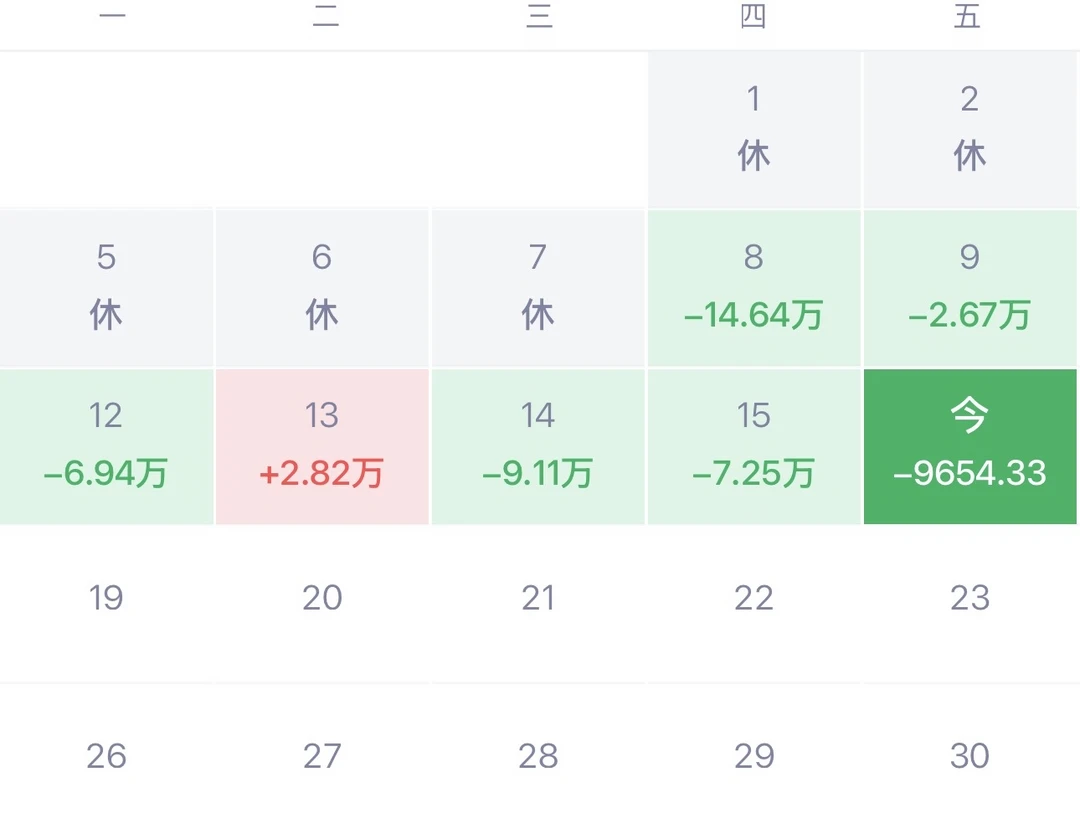The height and width of the screenshot is (839, 1080).
Task: Select rest day 5 cell
Action: pos(106,288)
